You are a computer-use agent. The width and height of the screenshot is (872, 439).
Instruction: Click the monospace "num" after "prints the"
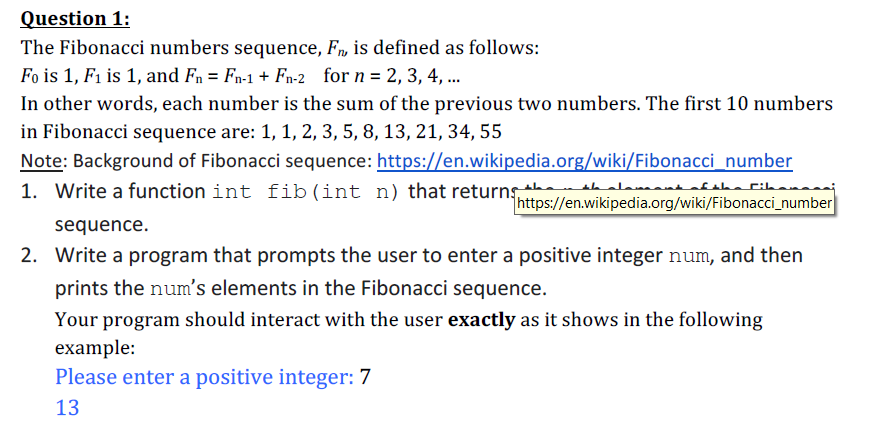tap(170, 290)
